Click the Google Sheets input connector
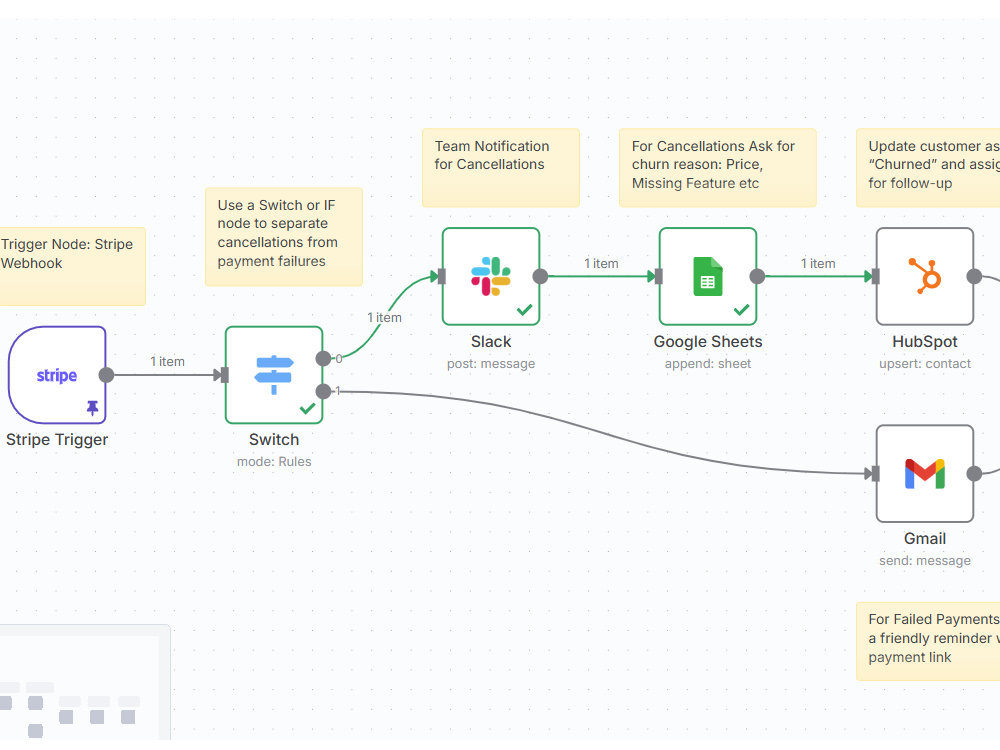 click(658, 276)
